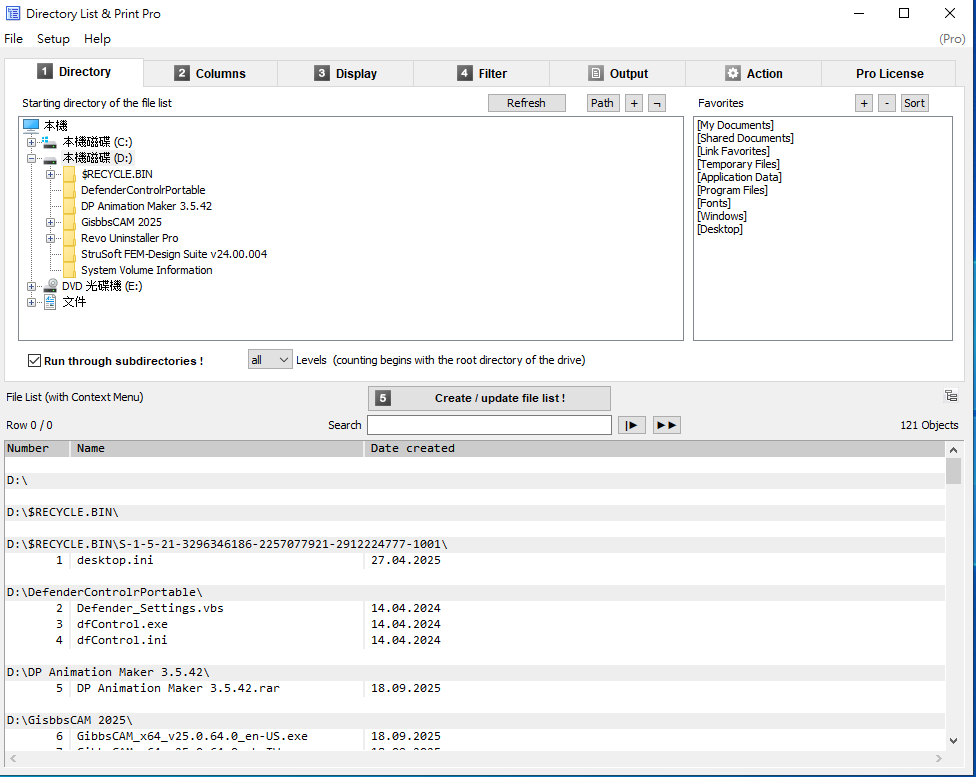Toggle Run through subdirectories checkbox
Image resolution: width=976 pixels, height=777 pixels.
pyautogui.click(x=34, y=360)
